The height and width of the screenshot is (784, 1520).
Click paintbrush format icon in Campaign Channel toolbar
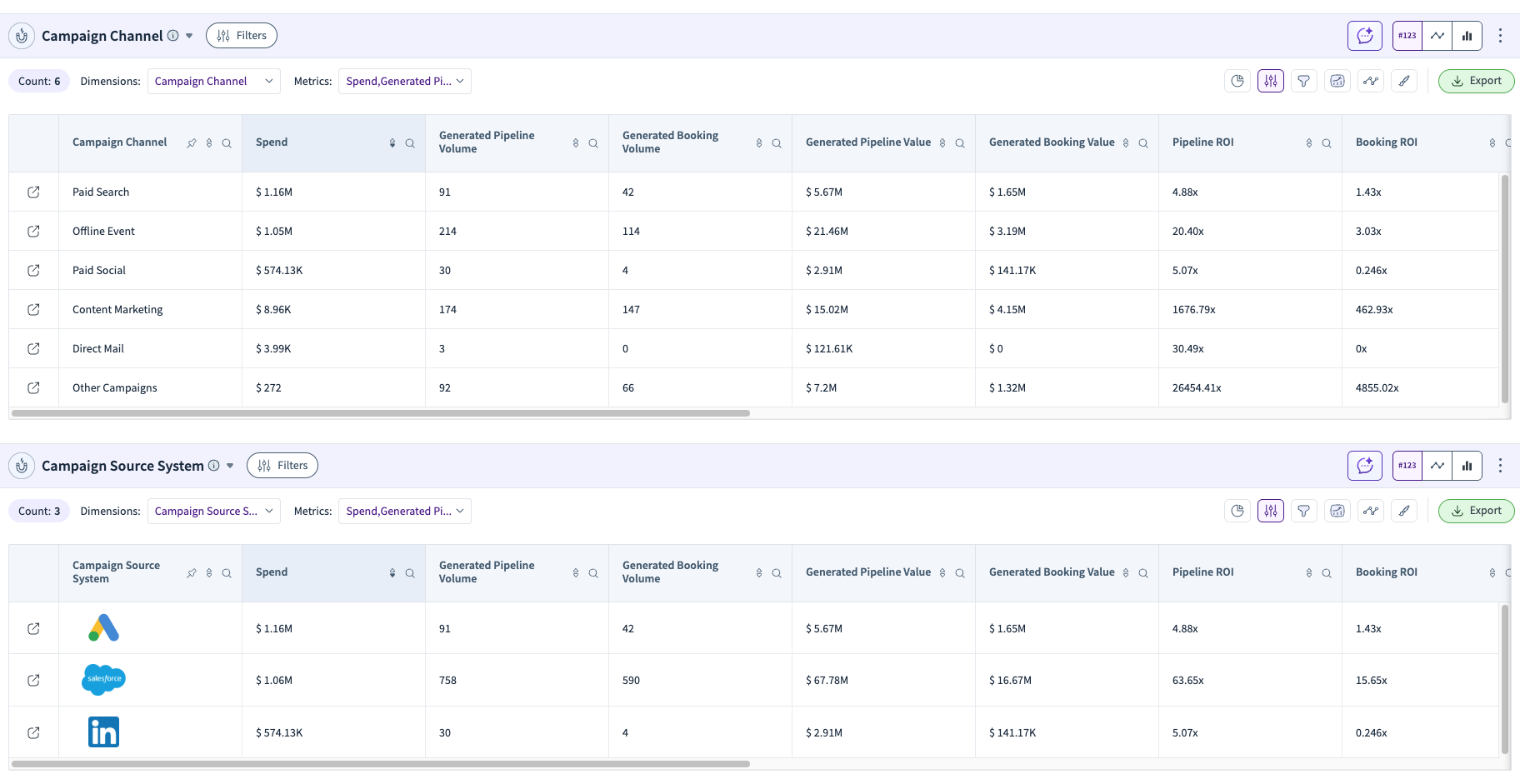click(1404, 81)
